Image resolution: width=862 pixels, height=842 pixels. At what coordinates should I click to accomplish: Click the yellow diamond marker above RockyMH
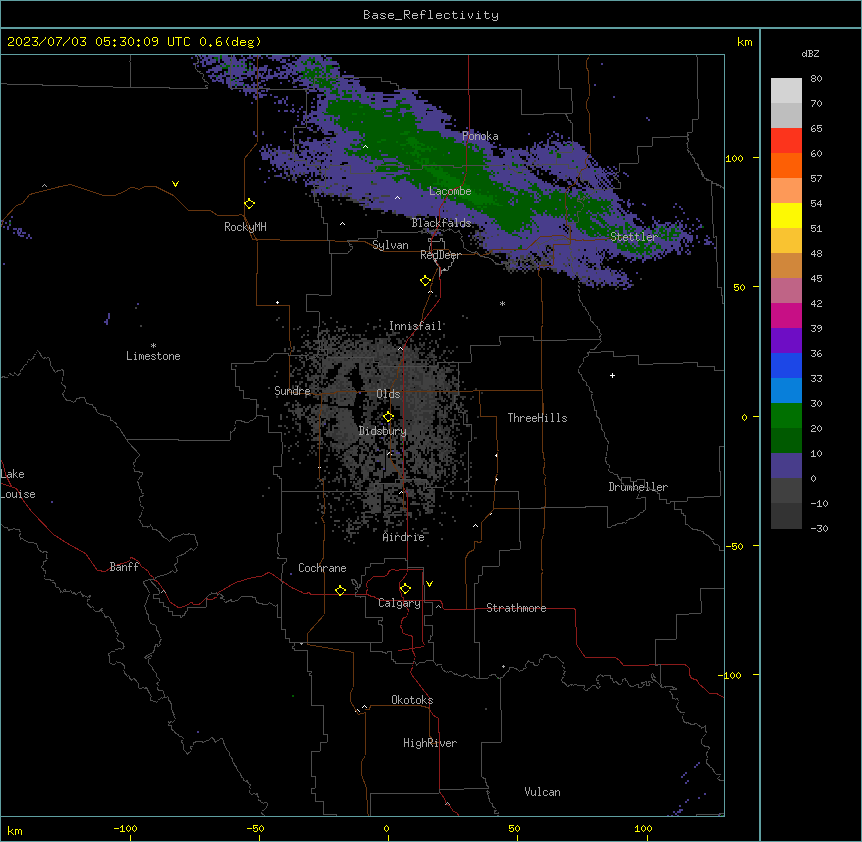(249, 204)
